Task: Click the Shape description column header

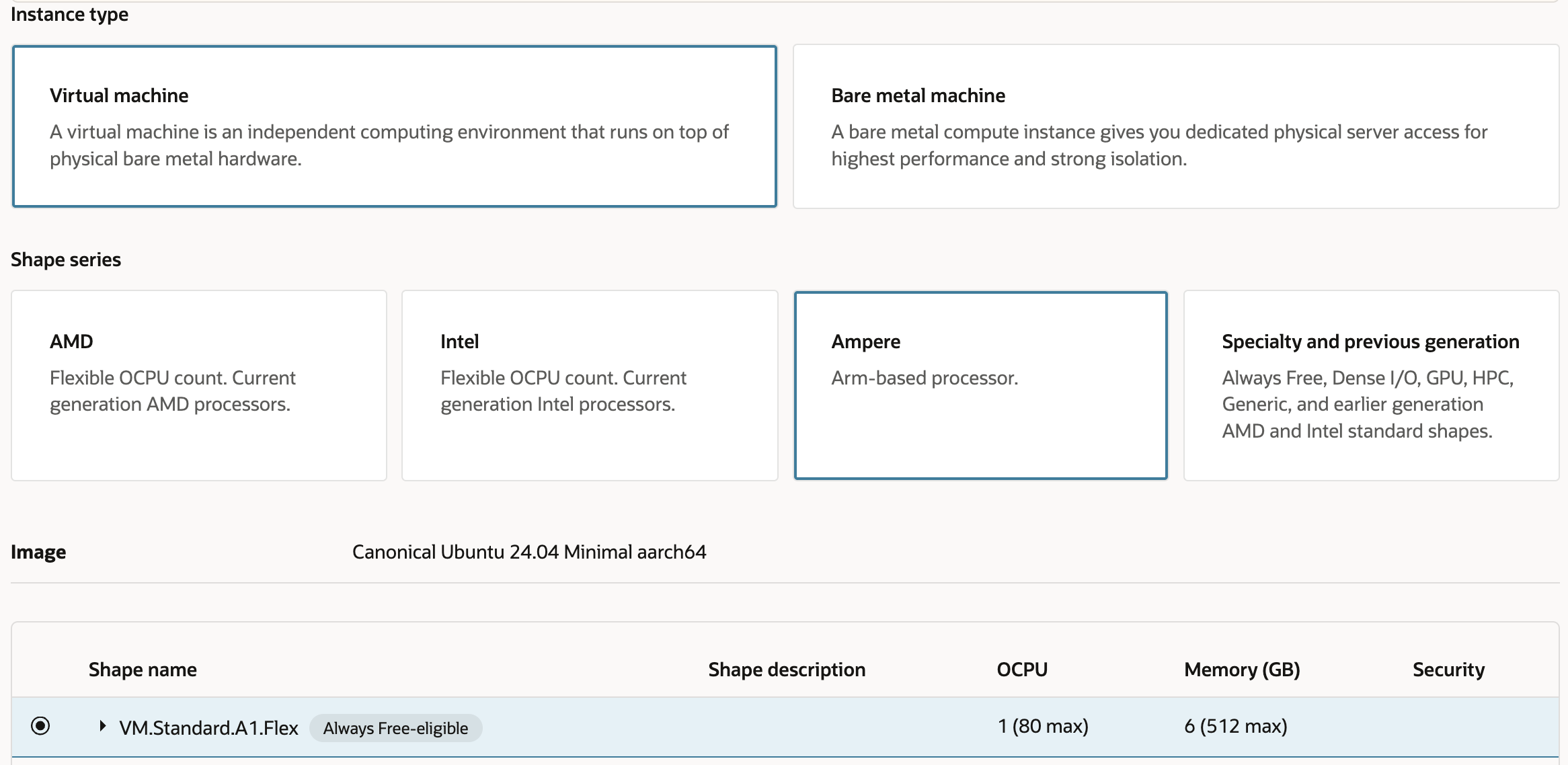Action: click(x=787, y=670)
